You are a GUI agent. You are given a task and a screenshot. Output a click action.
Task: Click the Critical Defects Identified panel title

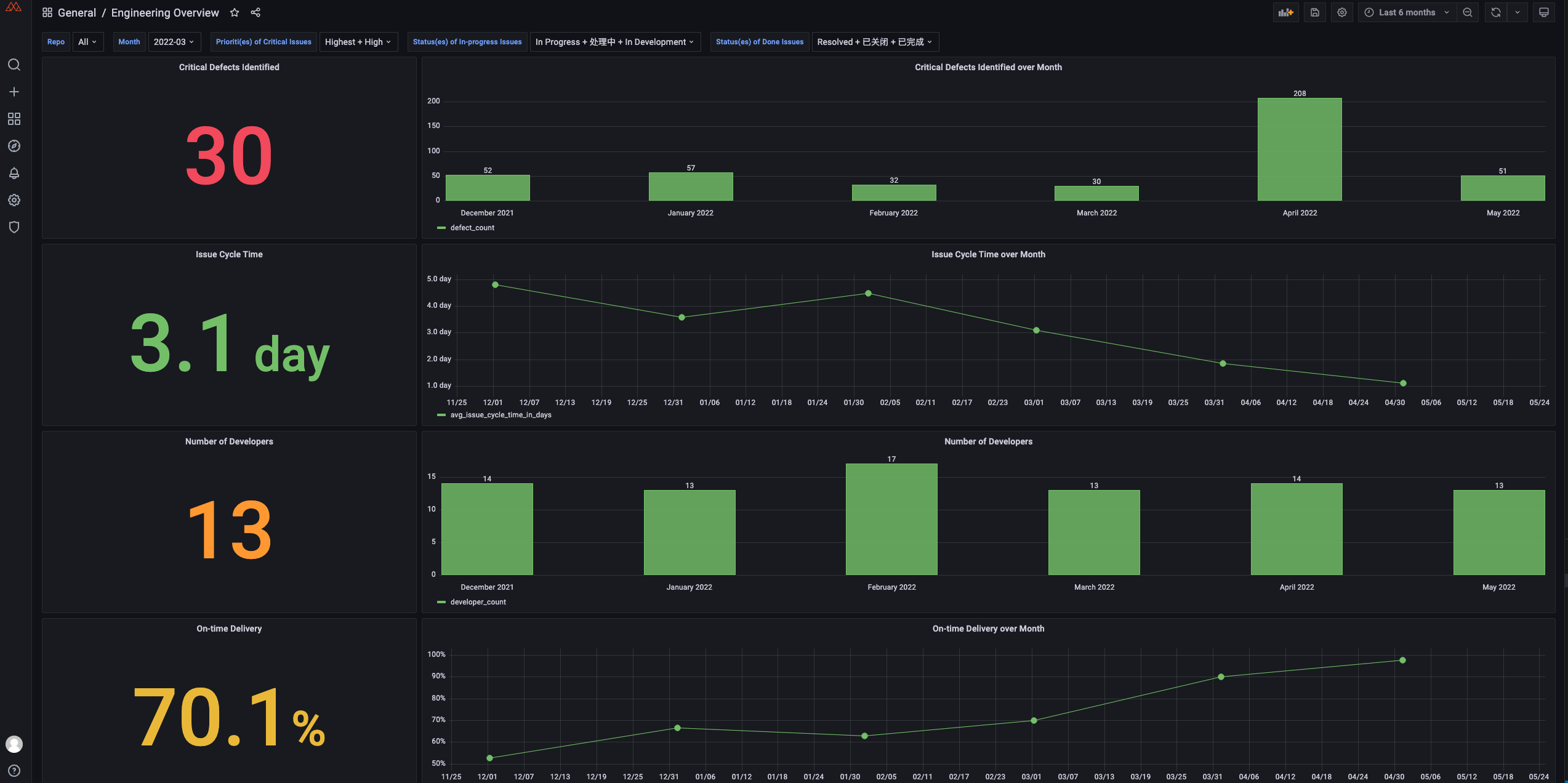(229, 67)
